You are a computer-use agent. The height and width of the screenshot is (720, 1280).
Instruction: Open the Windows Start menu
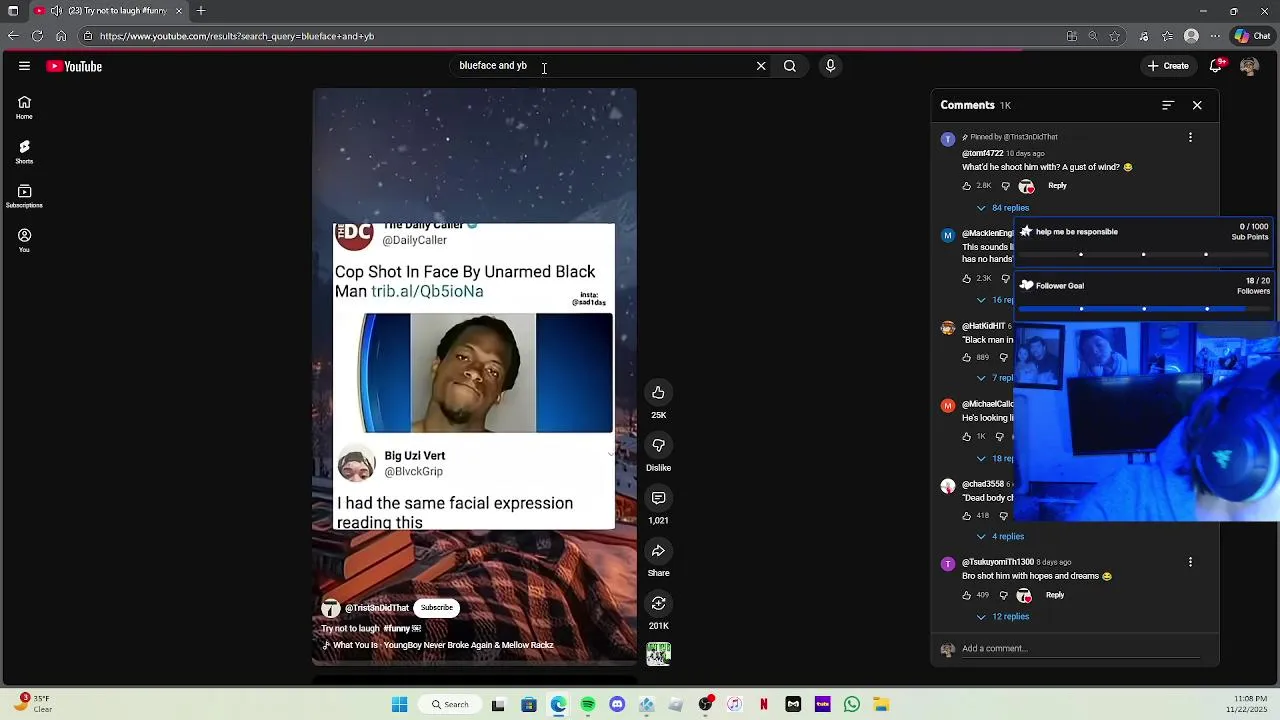point(399,705)
